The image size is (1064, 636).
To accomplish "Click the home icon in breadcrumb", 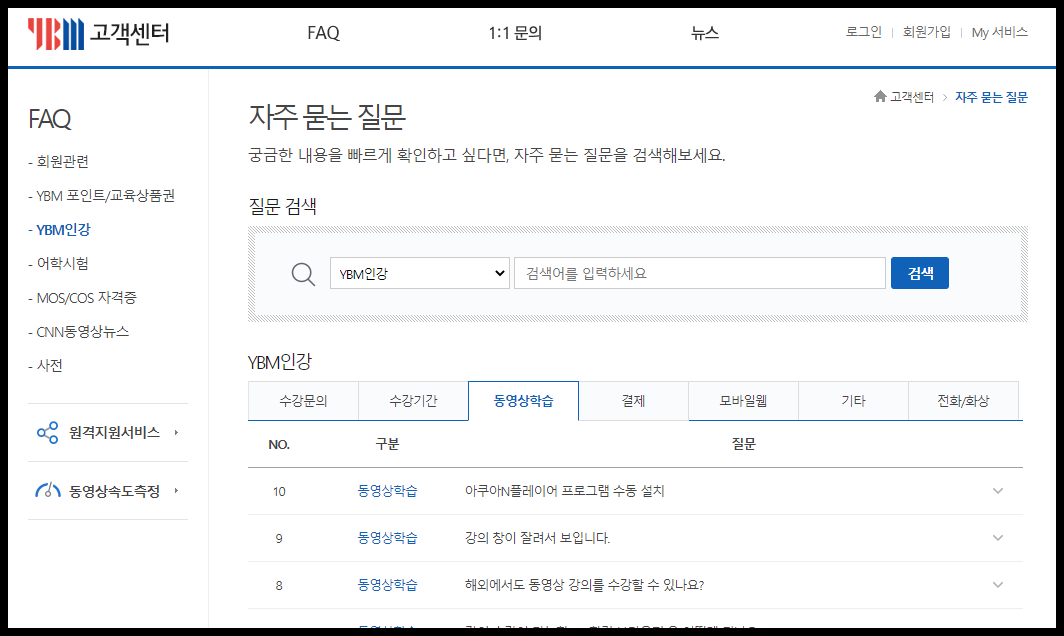I will pyautogui.click(x=880, y=96).
